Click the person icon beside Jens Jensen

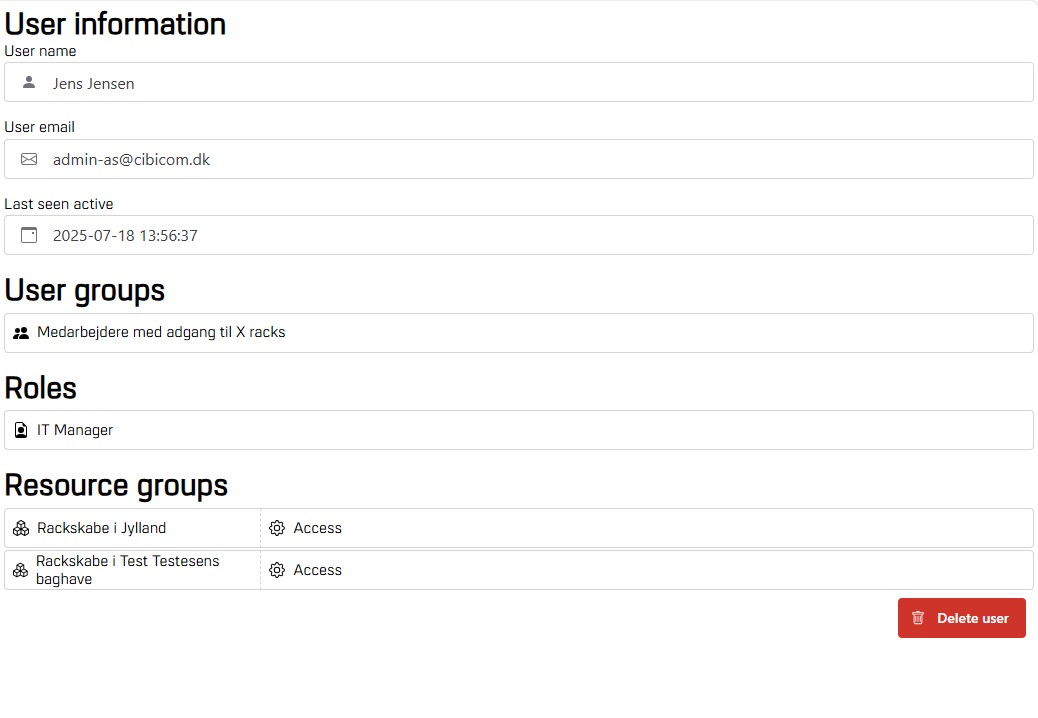click(x=29, y=83)
